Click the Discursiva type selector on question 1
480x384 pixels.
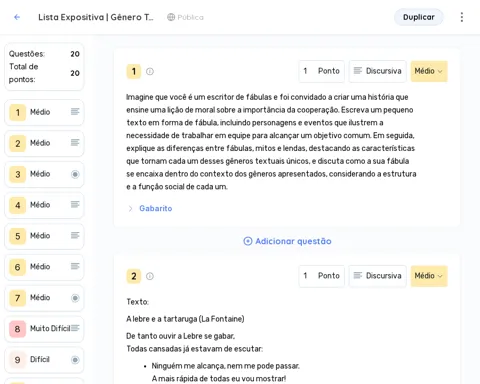pyautogui.click(x=378, y=71)
